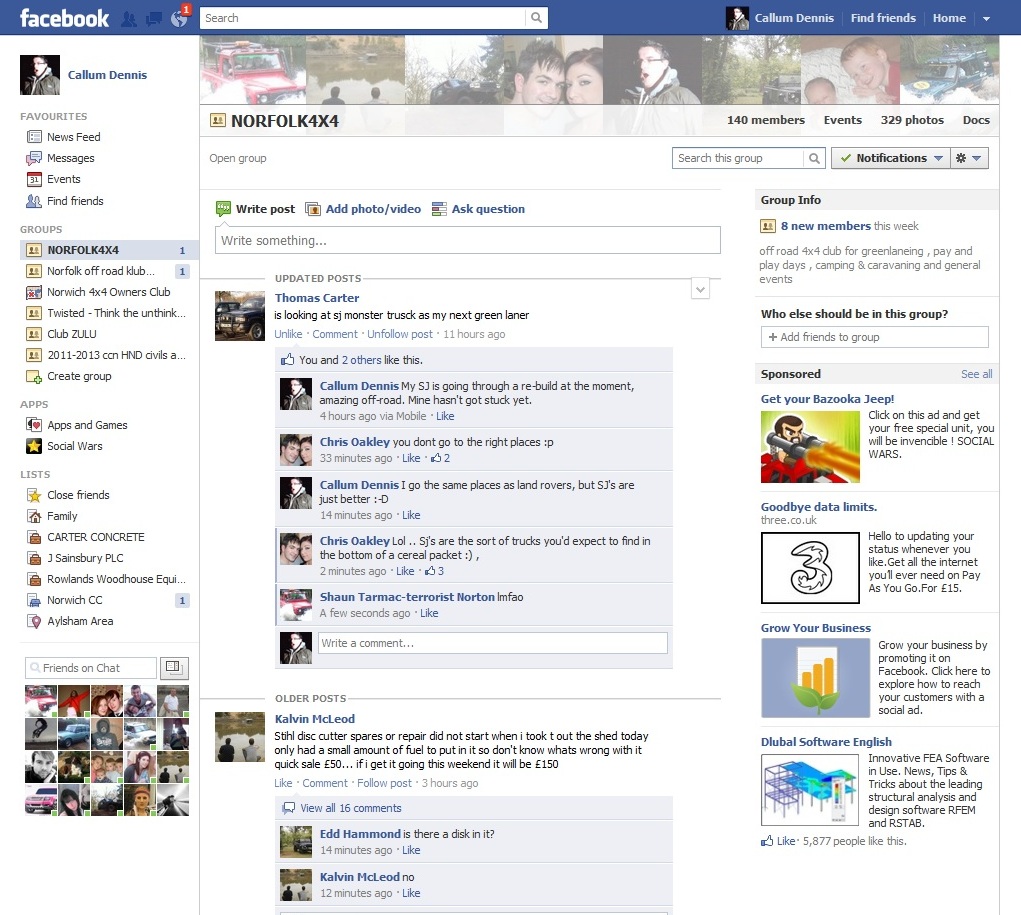Expand the options arrow on Thomas Carter's post
The image size is (1021, 915).
[700, 289]
